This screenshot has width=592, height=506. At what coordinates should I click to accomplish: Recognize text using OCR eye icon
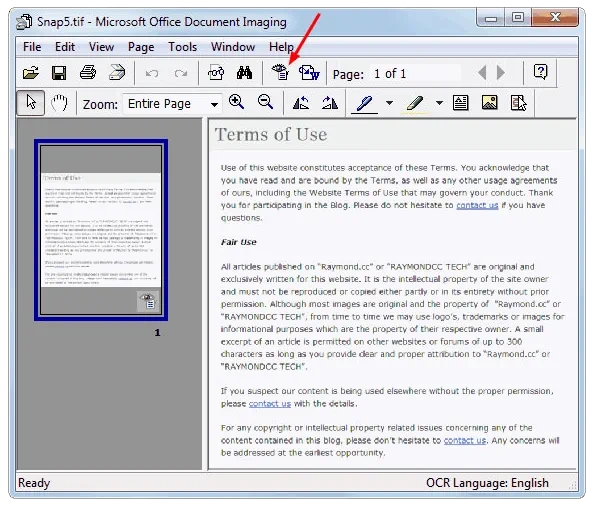[280, 73]
